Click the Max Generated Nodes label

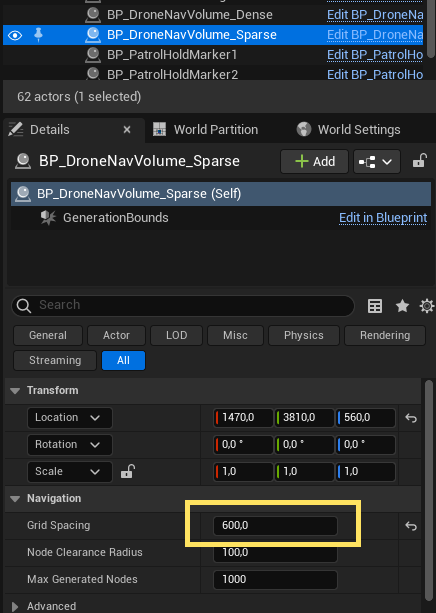coord(82,579)
